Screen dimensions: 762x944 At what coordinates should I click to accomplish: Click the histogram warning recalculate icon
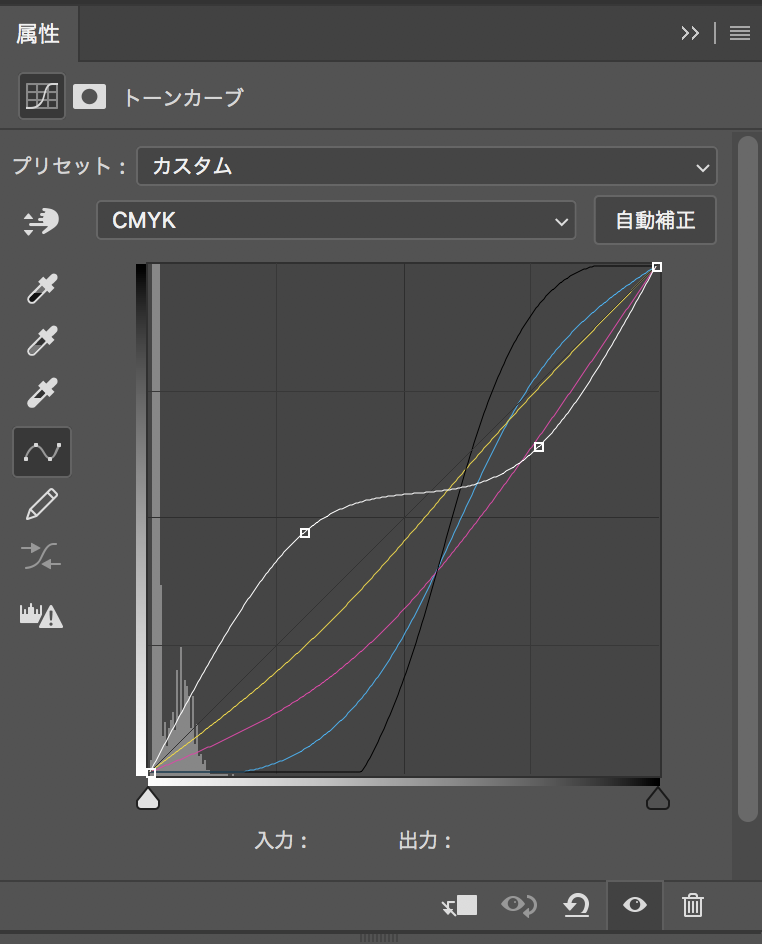[x=41, y=615]
